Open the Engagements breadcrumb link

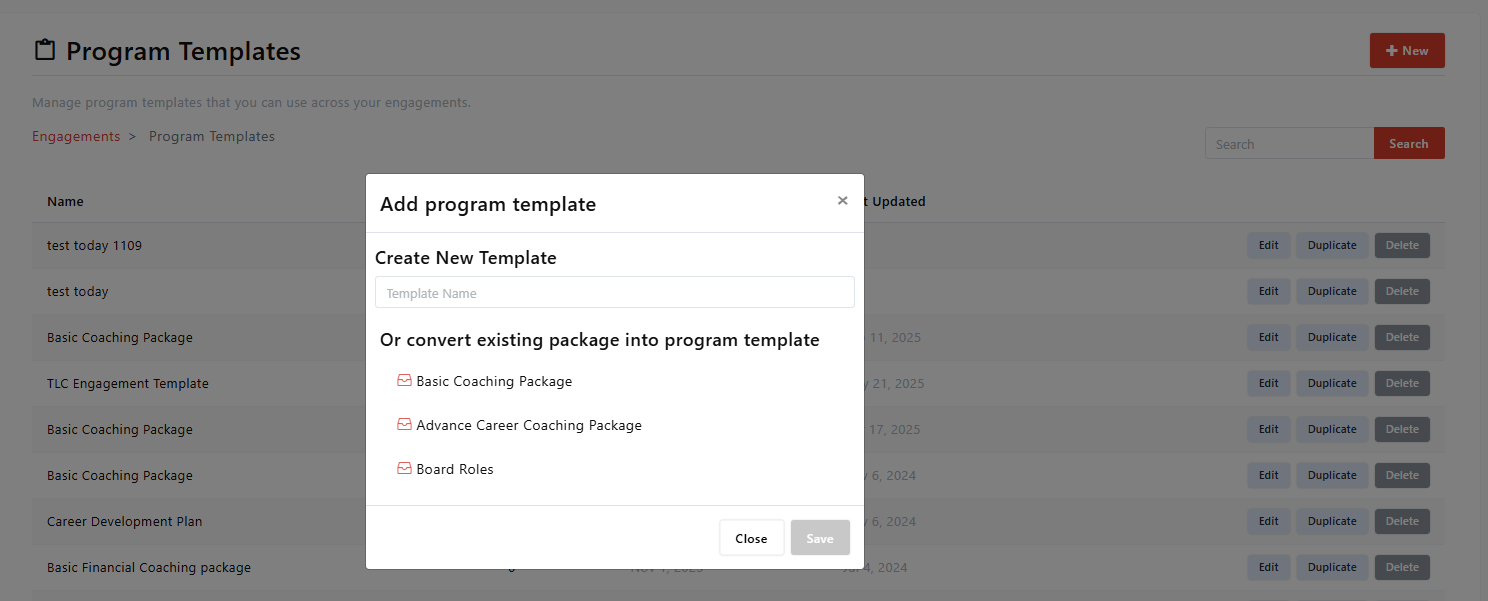click(x=76, y=136)
